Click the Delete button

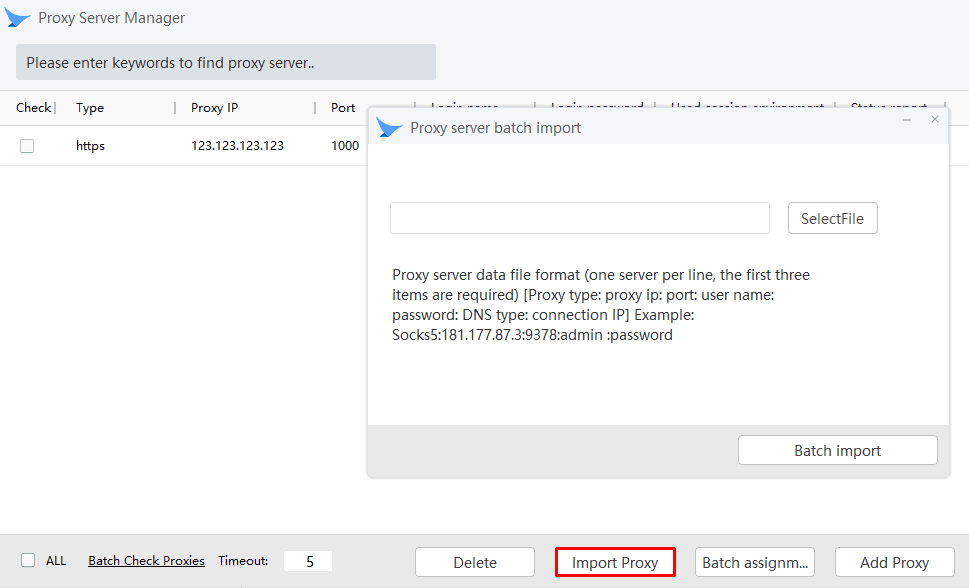(475, 562)
